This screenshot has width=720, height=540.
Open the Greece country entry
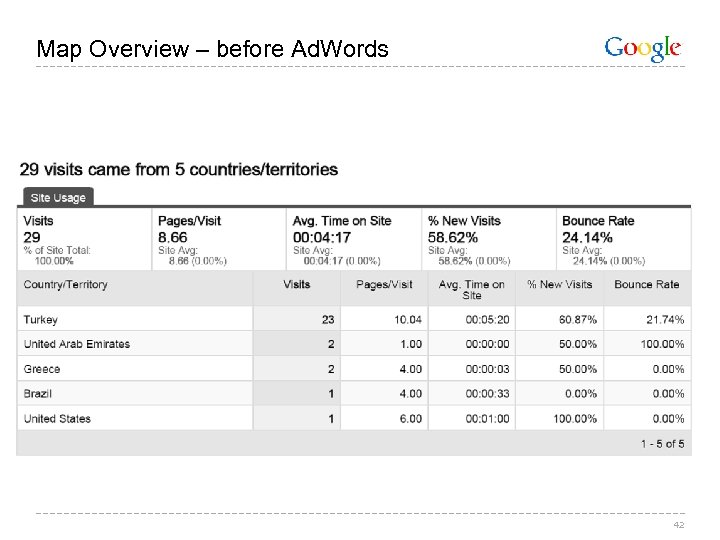pos(42,369)
